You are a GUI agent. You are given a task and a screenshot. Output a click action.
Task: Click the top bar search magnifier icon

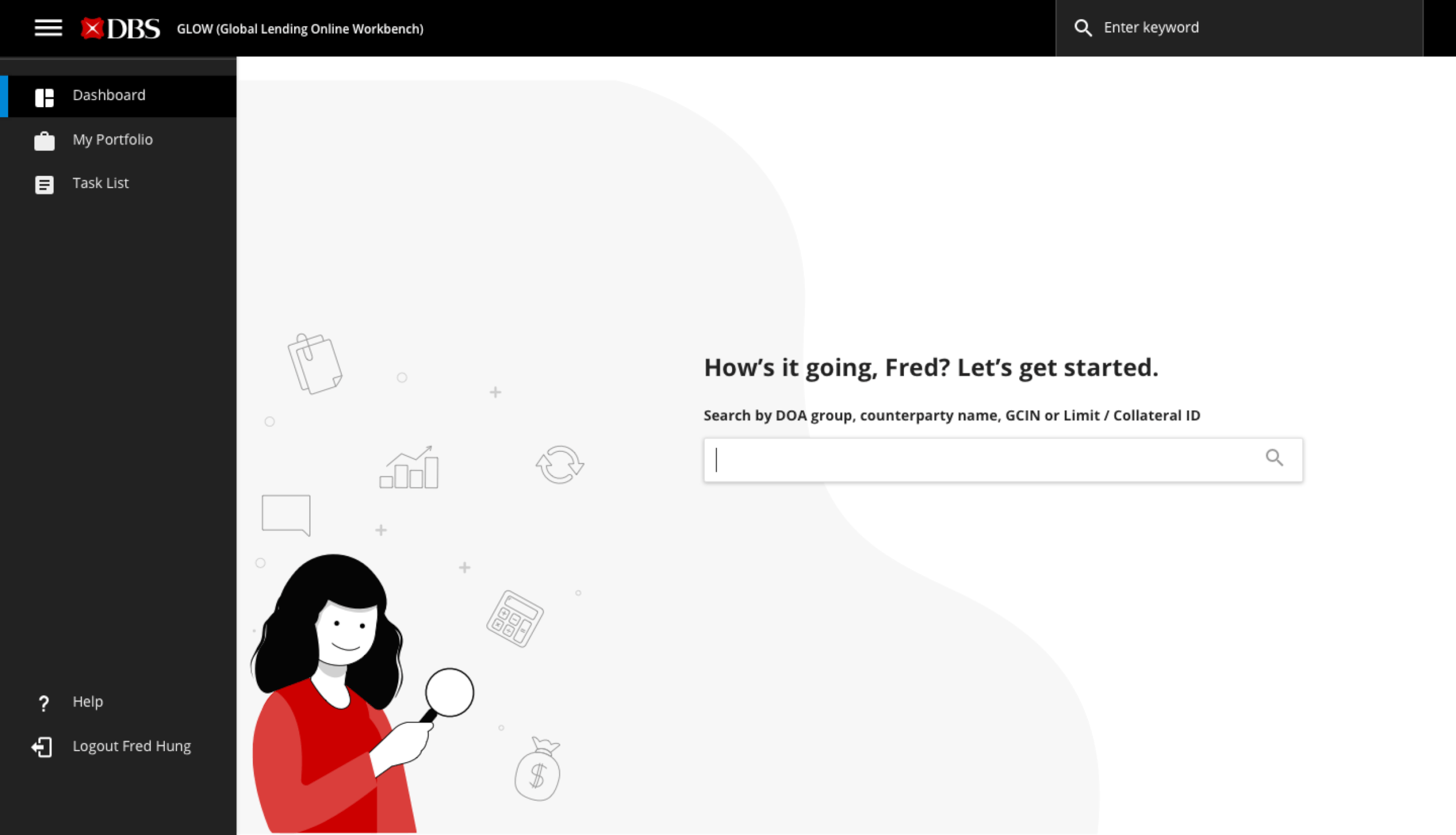(1083, 28)
